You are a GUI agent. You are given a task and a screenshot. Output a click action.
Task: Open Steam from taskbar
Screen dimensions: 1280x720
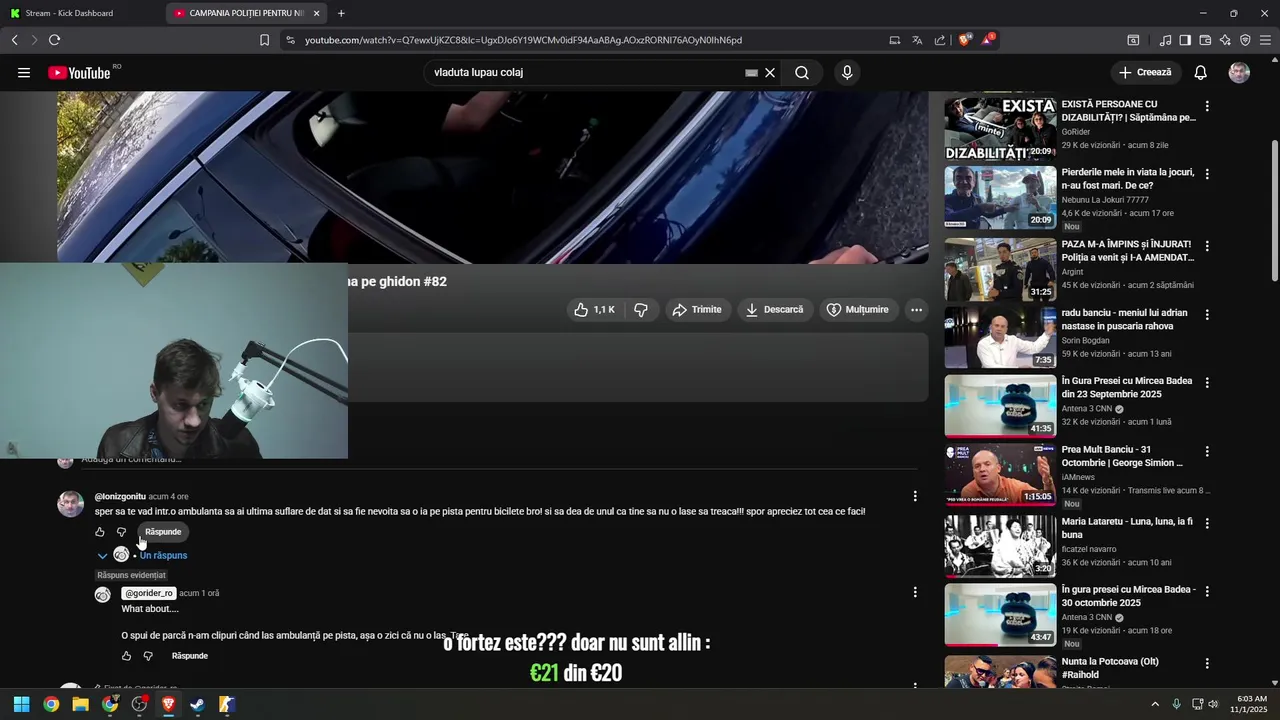pyautogui.click(x=198, y=704)
